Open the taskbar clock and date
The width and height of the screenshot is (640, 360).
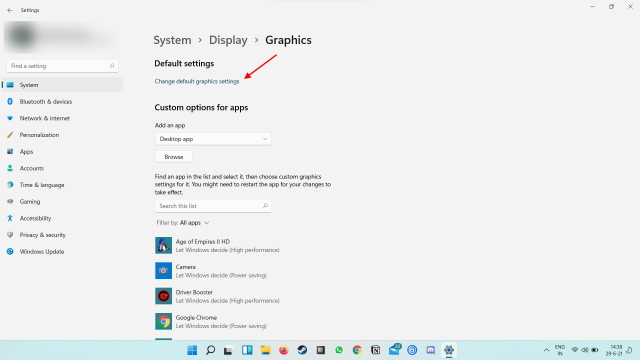pos(614,350)
